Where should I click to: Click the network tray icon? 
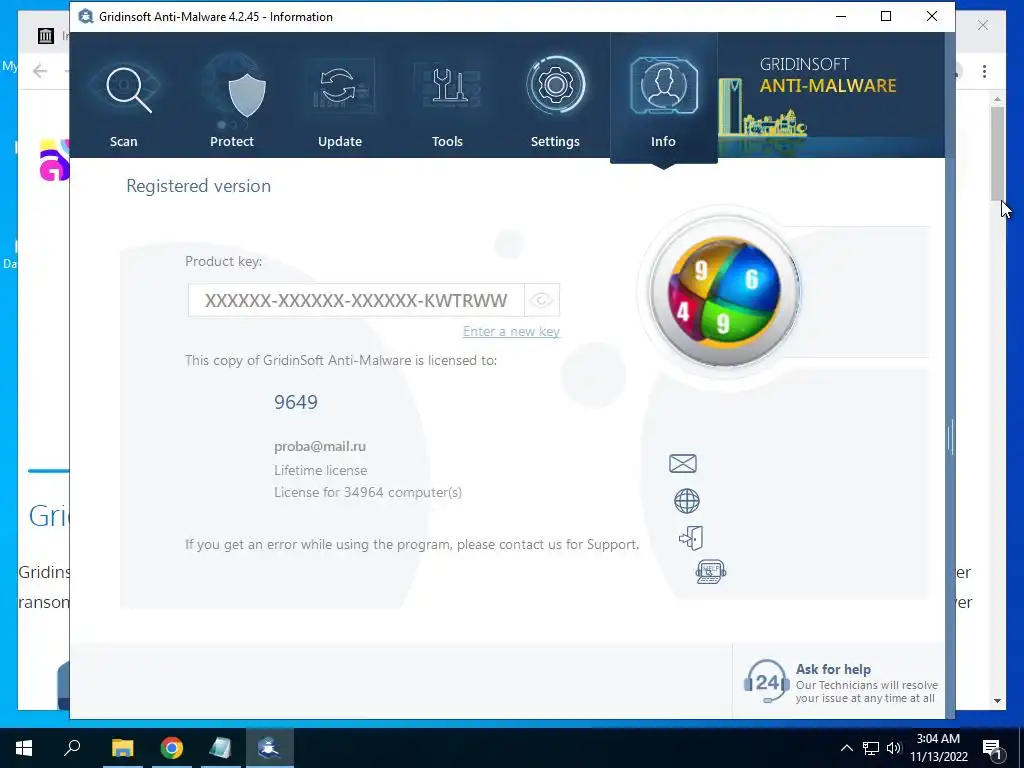point(871,748)
